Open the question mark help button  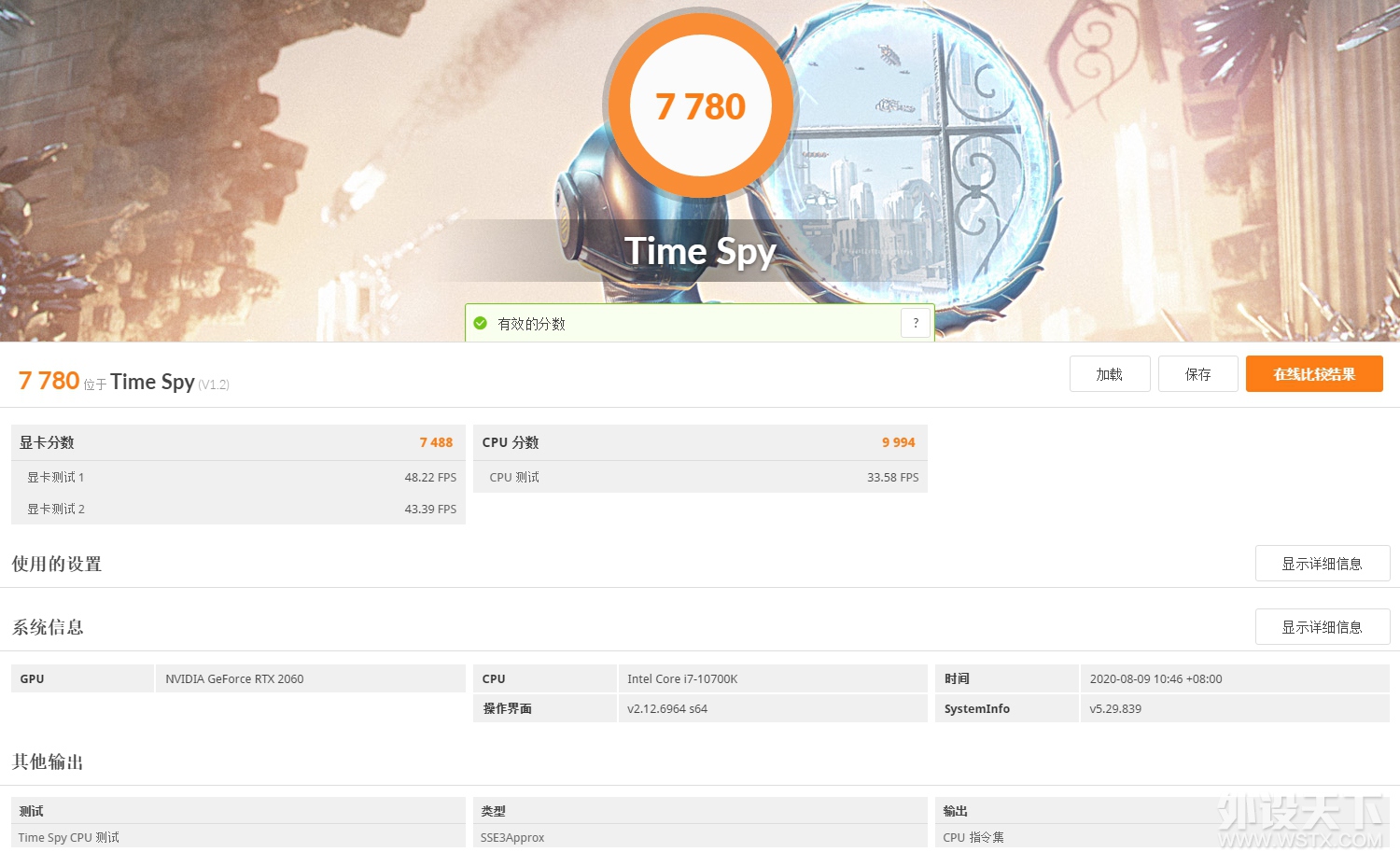click(x=916, y=323)
